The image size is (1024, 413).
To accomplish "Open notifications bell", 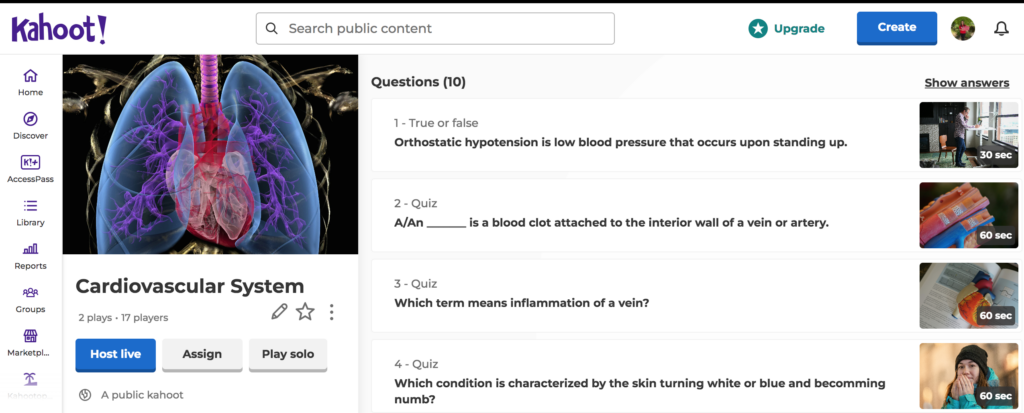I will [x=1001, y=28].
